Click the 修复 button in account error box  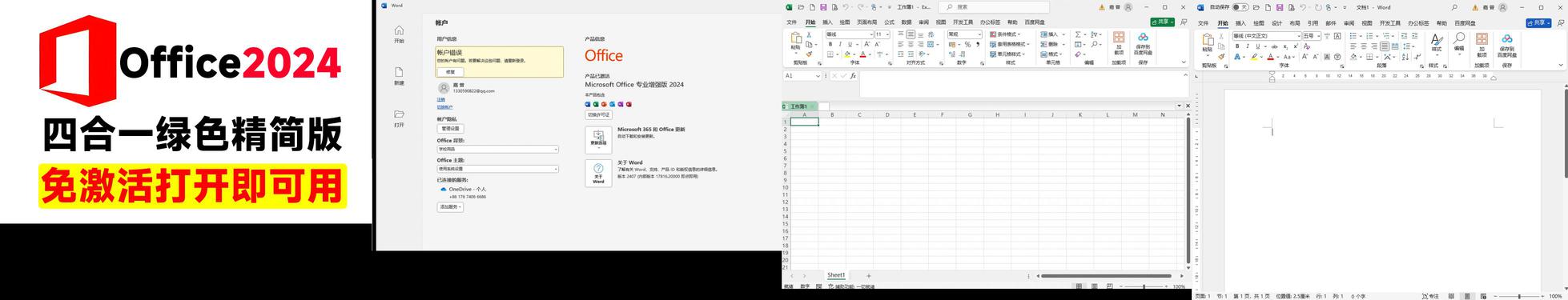(x=450, y=72)
